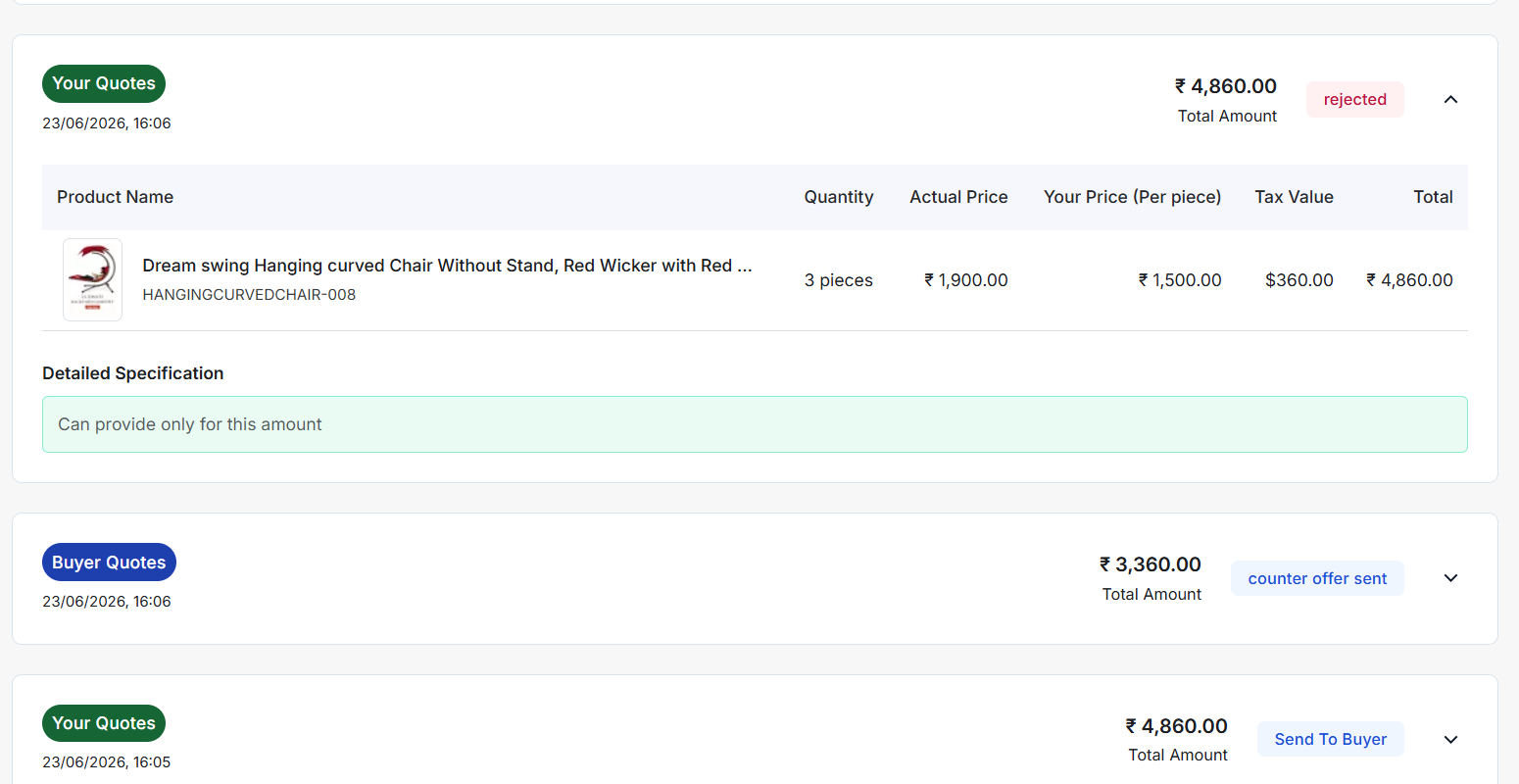1519x784 pixels.
Task: Select the HANGINGCURVEDCHAIR-008 SKU text
Action: pyautogui.click(x=249, y=294)
